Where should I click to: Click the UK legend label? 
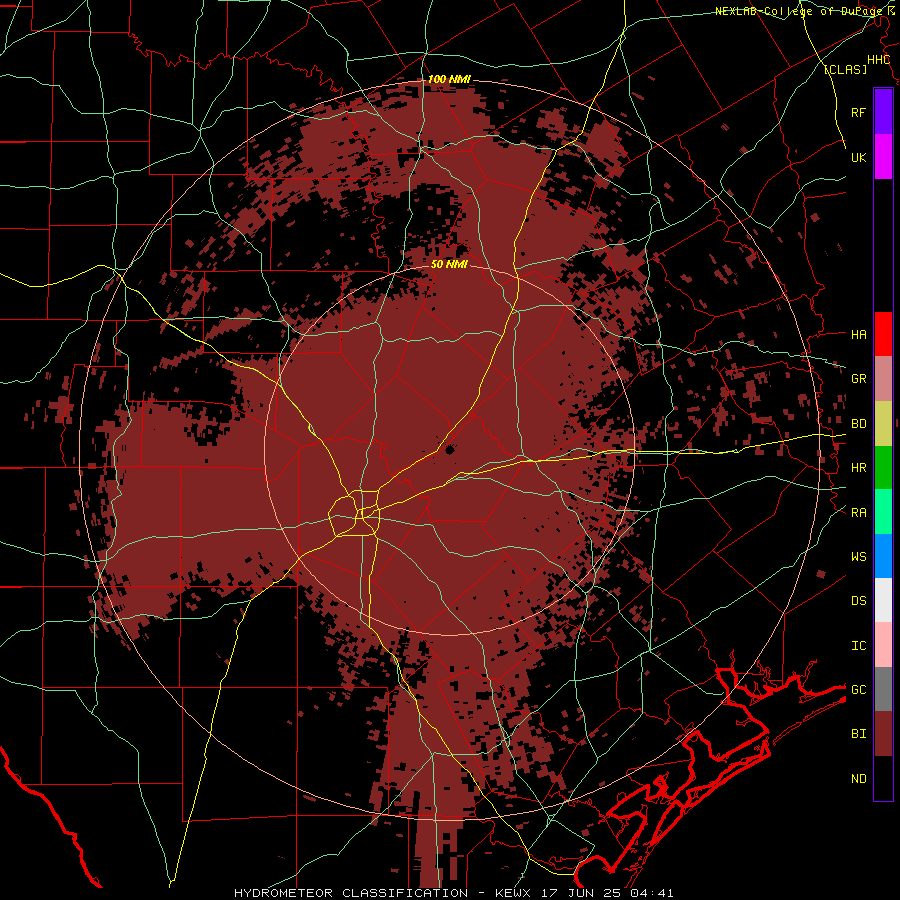[858, 157]
